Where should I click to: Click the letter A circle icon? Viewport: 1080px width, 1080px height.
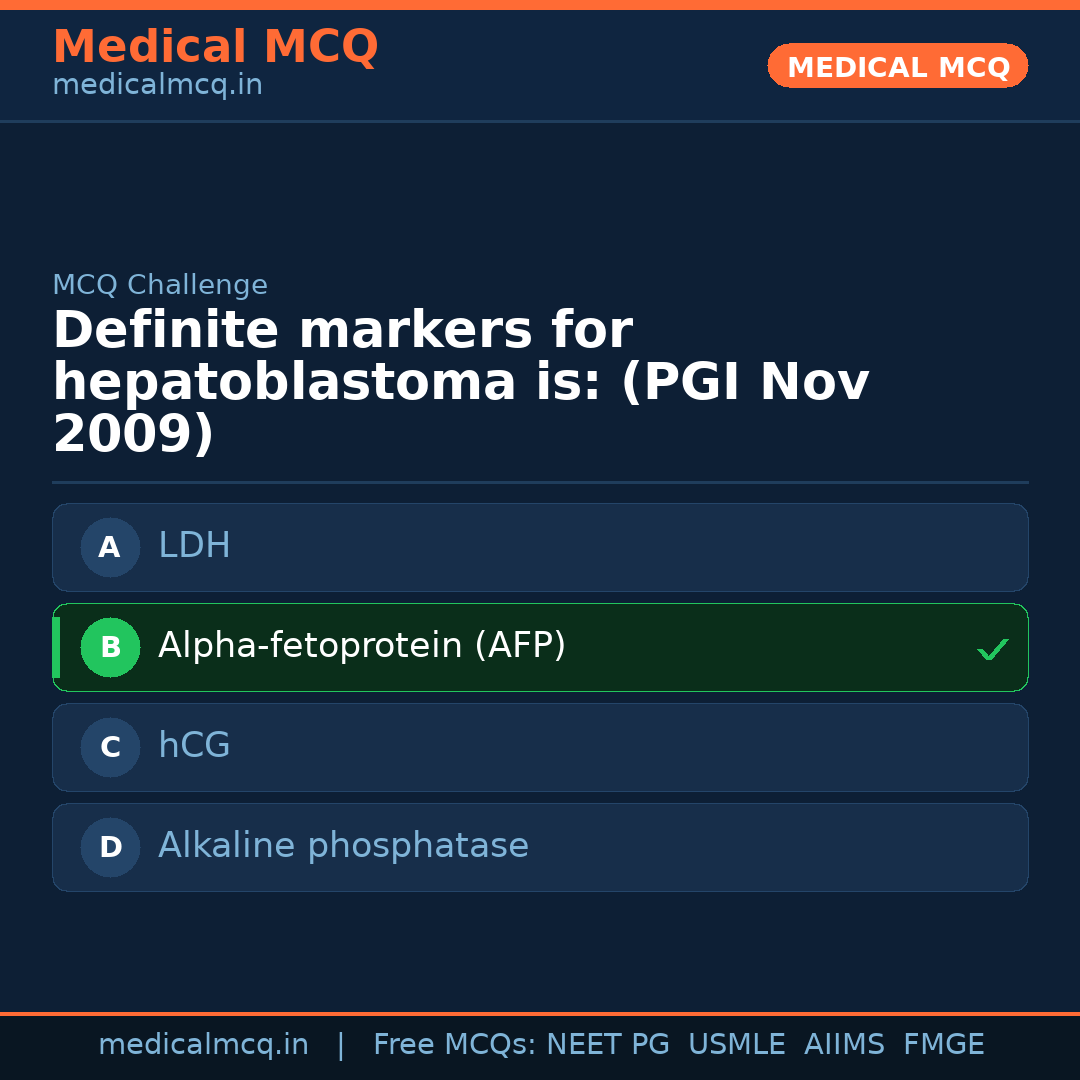tap(110, 547)
